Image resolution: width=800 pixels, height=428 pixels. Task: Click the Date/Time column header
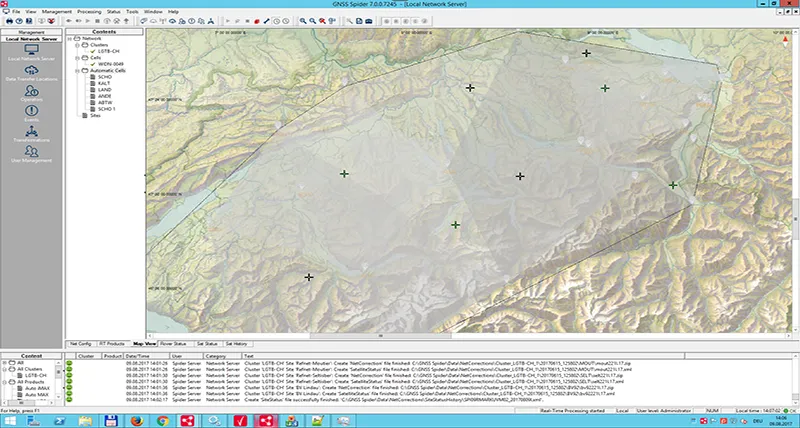(138, 355)
